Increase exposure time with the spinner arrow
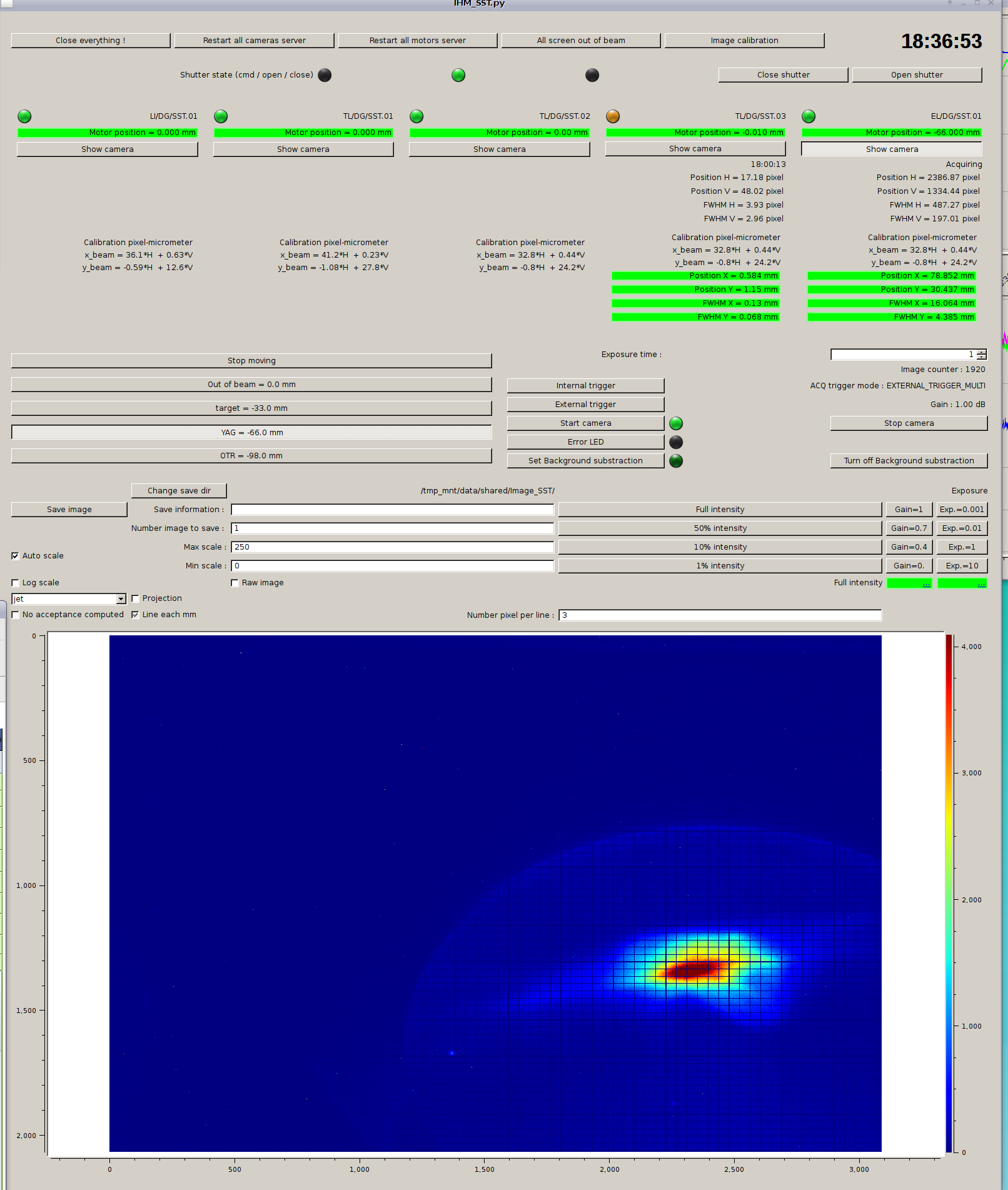 tap(982, 352)
